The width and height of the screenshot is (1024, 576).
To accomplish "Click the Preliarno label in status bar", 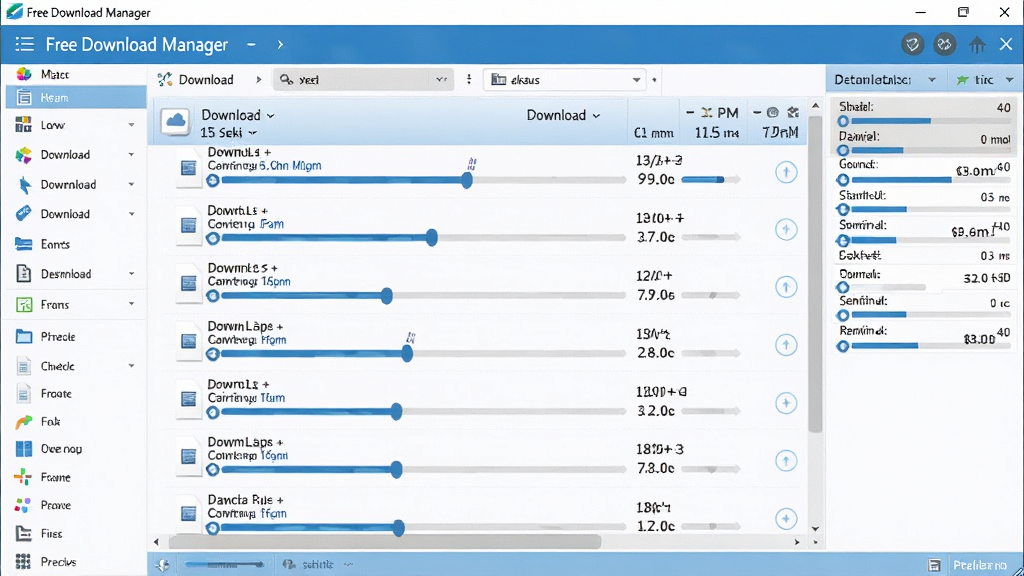I will coord(980,565).
